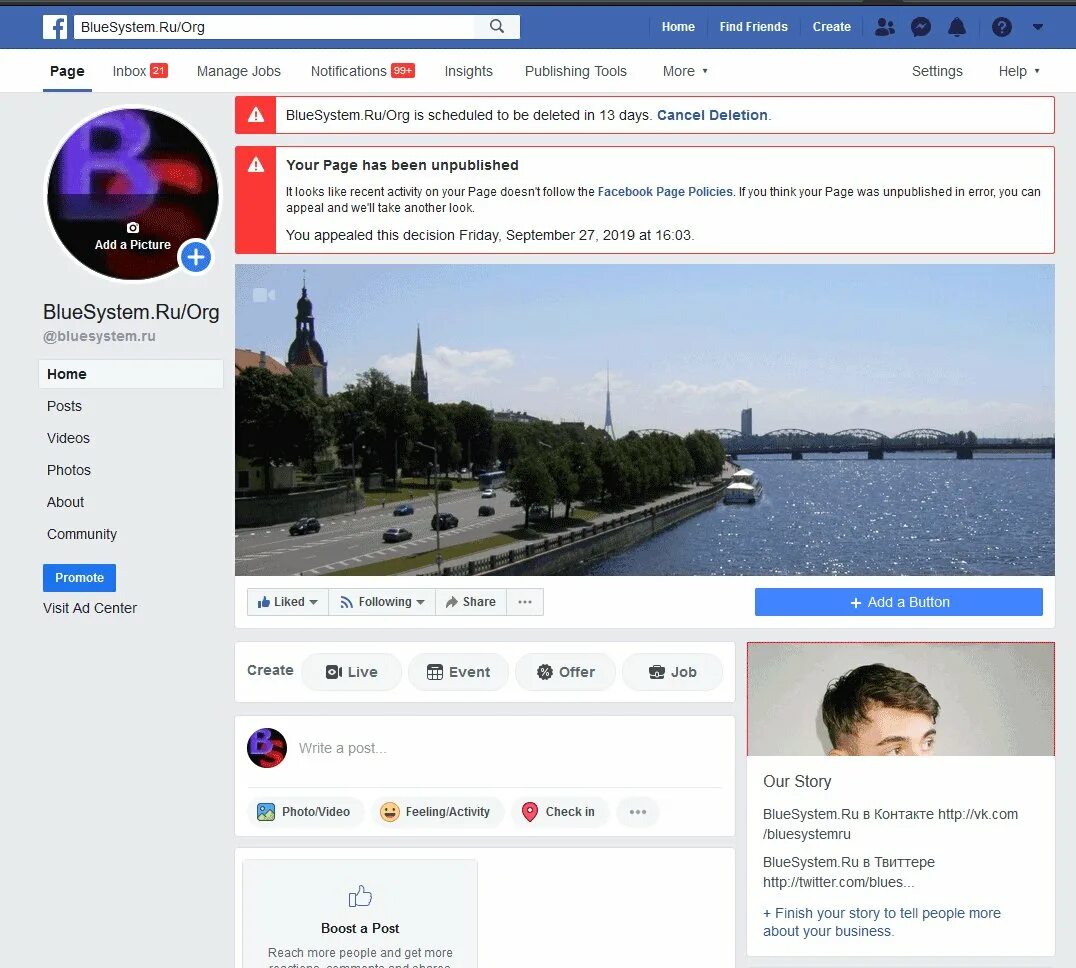Click the Promote button

pyautogui.click(x=80, y=578)
